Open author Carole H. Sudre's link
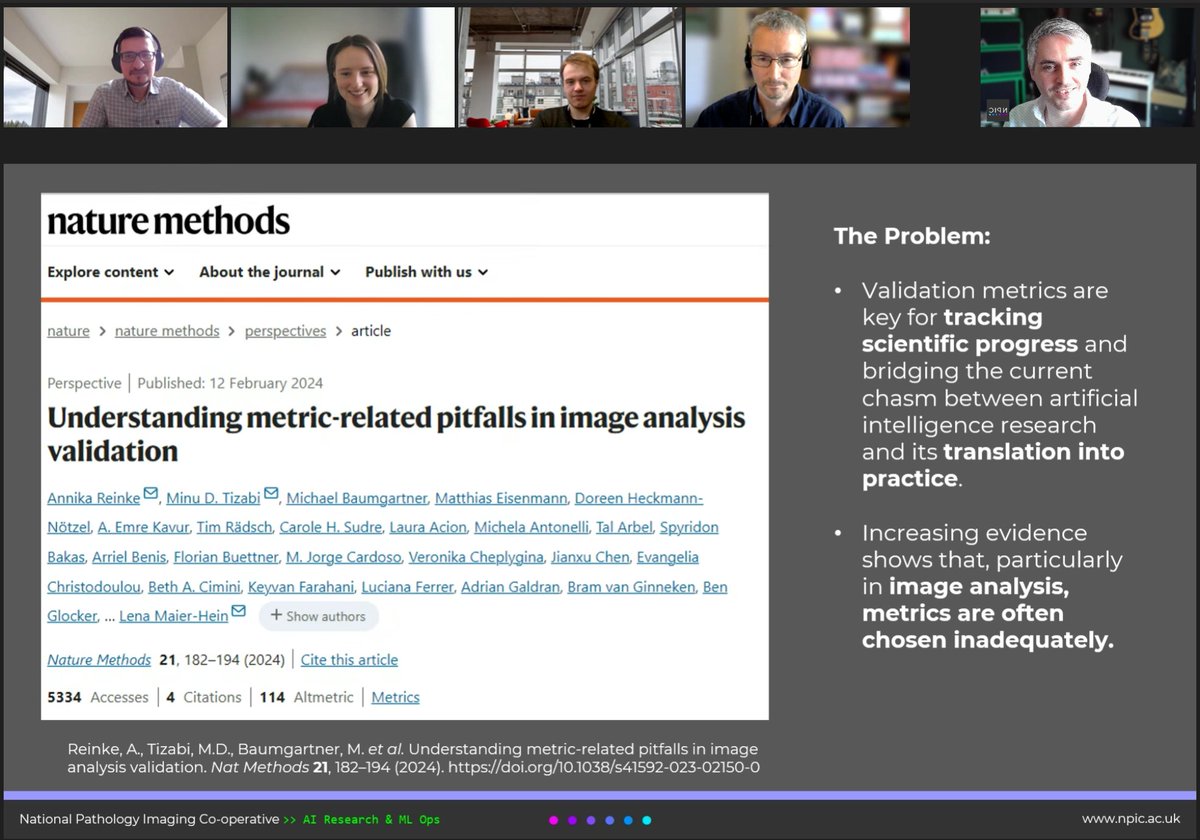 pos(330,527)
